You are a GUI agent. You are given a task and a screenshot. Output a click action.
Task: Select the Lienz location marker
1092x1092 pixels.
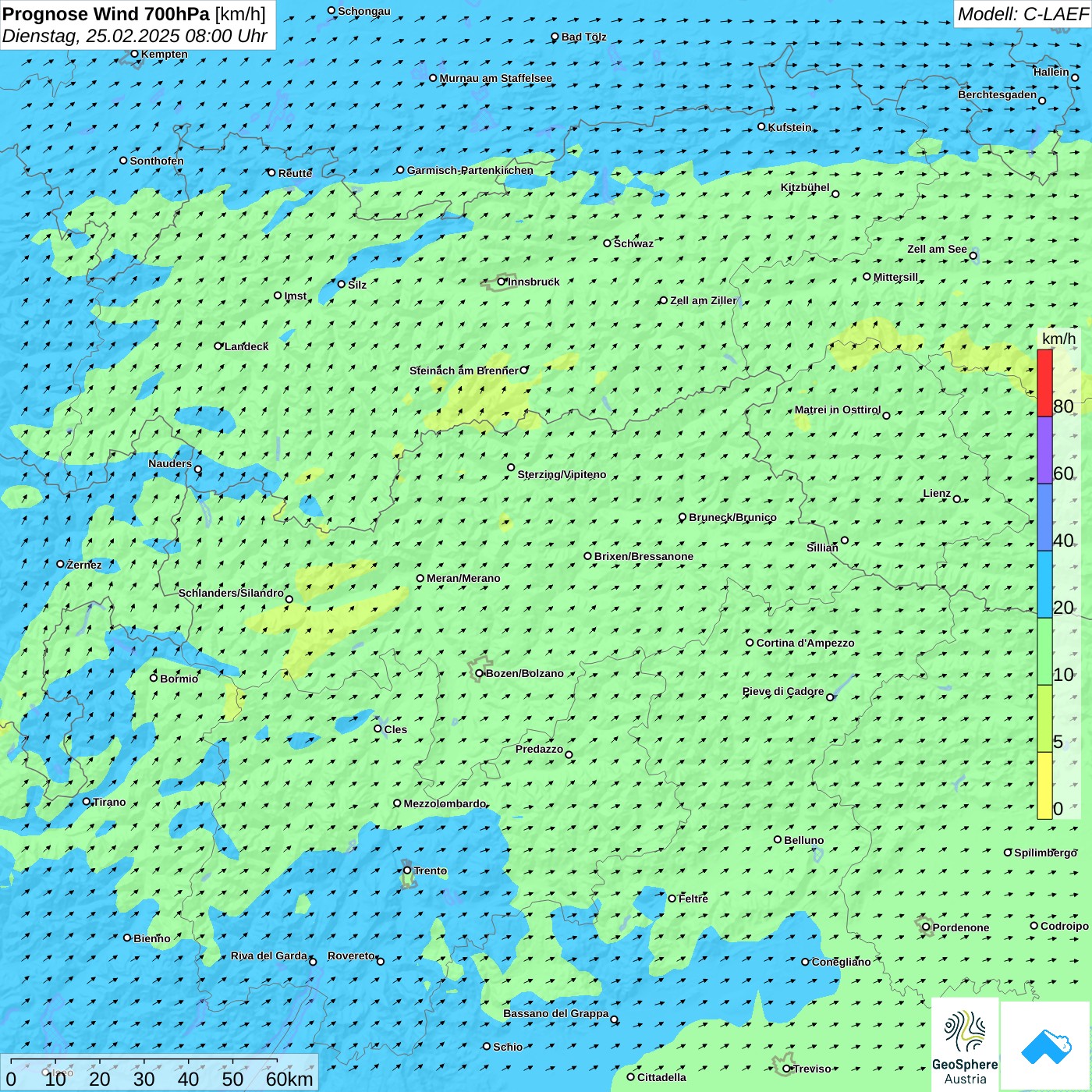pos(957,499)
